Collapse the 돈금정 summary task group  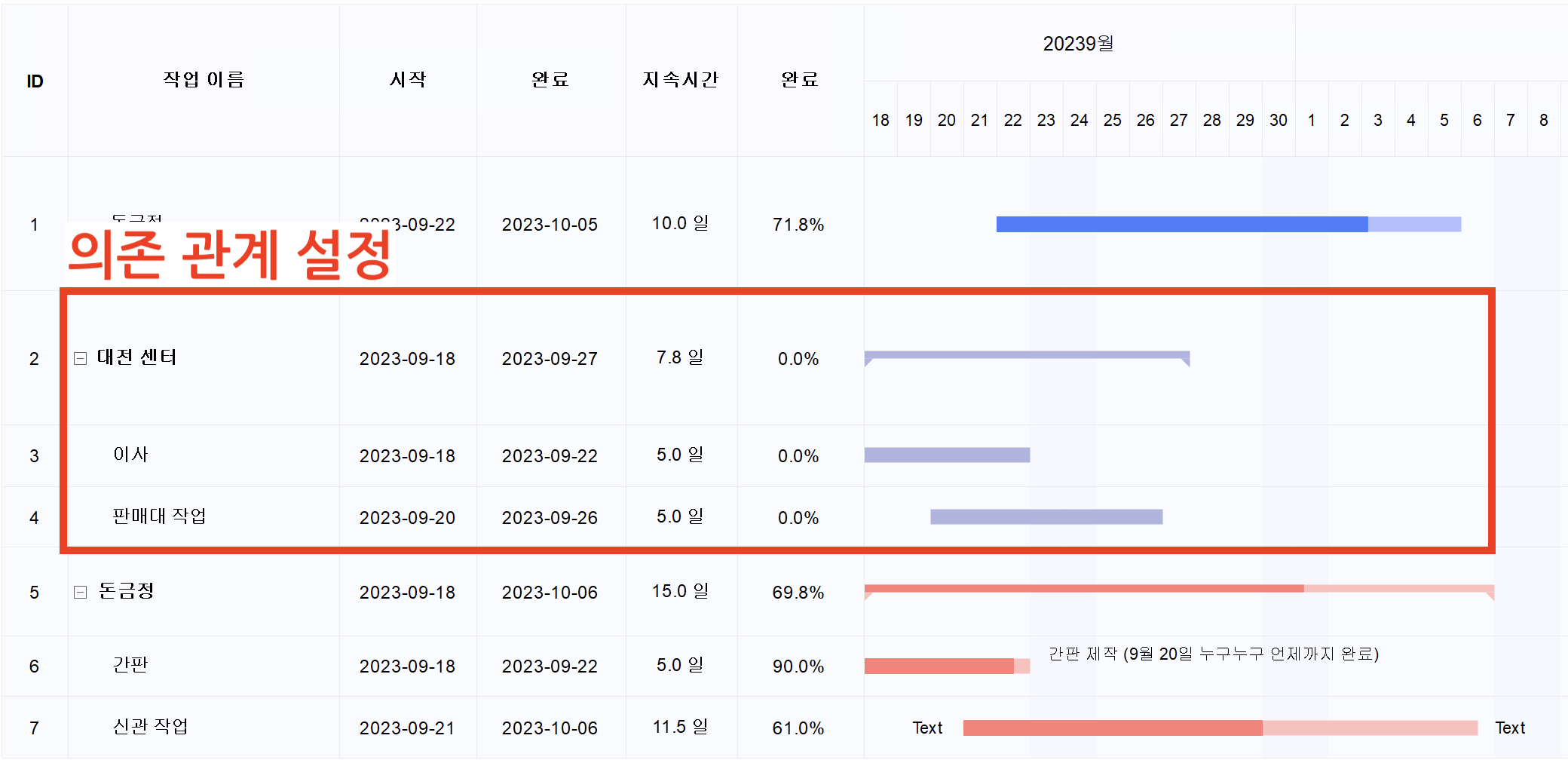point(80,593)
